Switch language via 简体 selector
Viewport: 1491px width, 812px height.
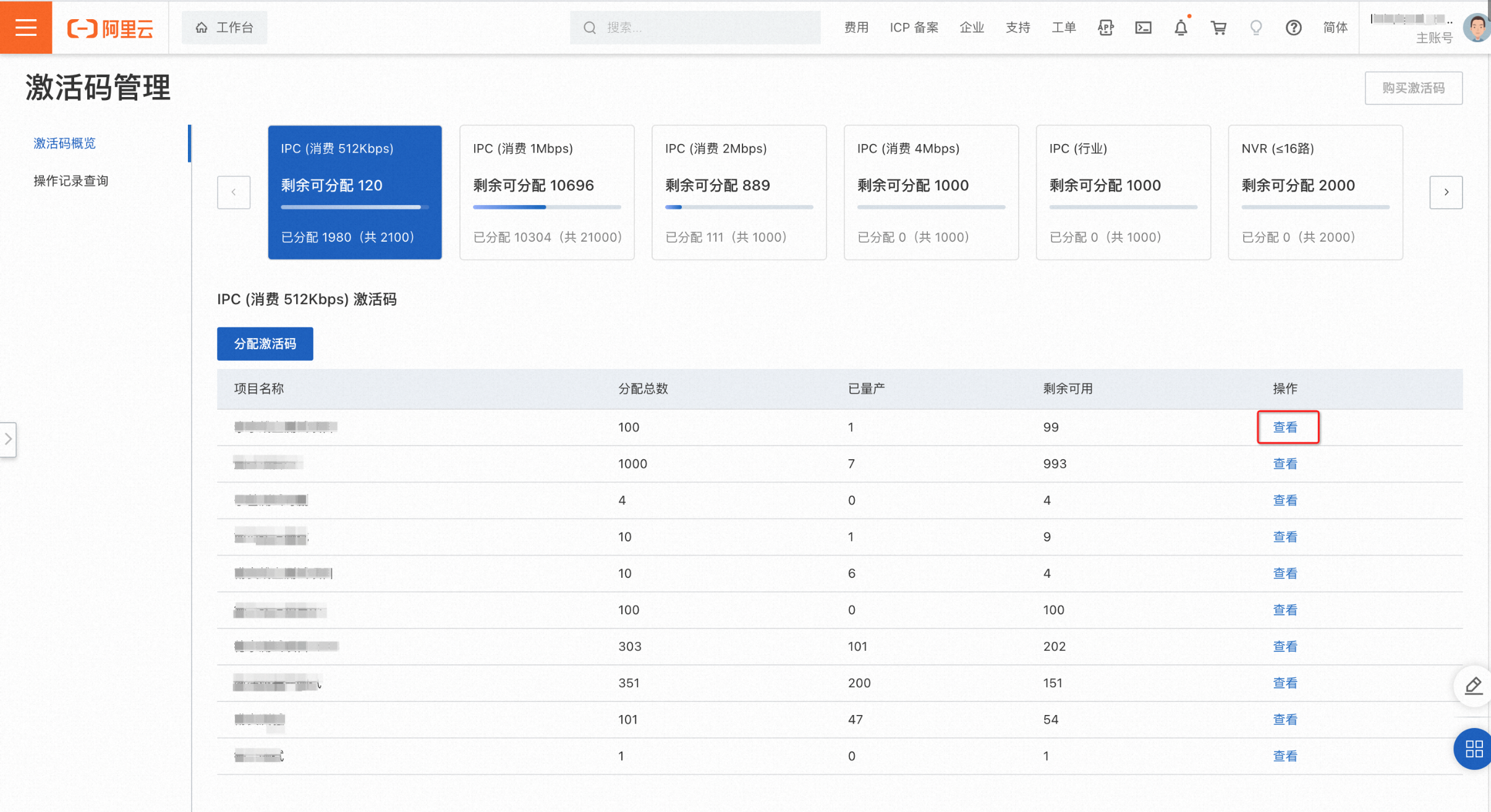pos(1335,27)
